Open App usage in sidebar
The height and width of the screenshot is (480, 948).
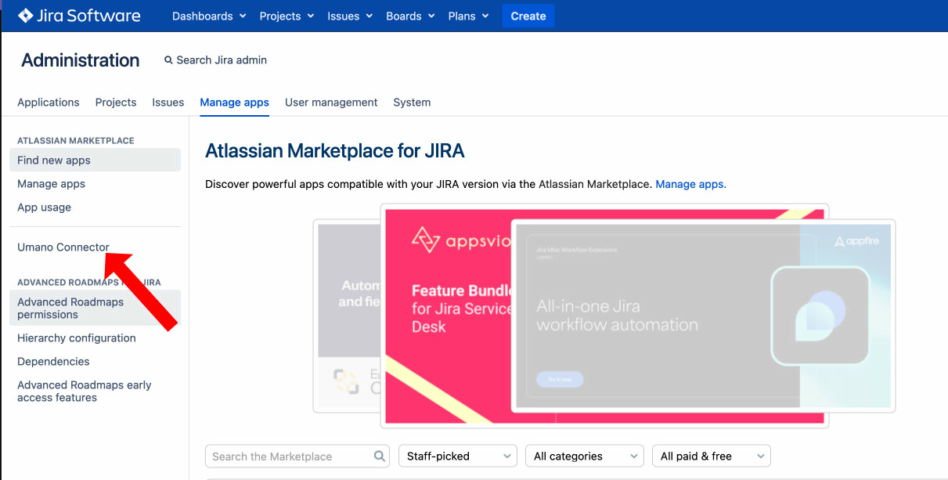tap(44, 207)
